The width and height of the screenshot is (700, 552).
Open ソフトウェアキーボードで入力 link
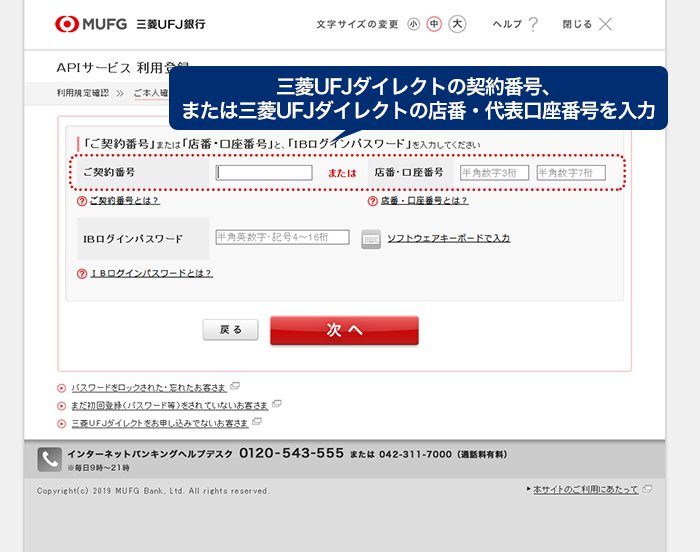(x=449, y=238)
